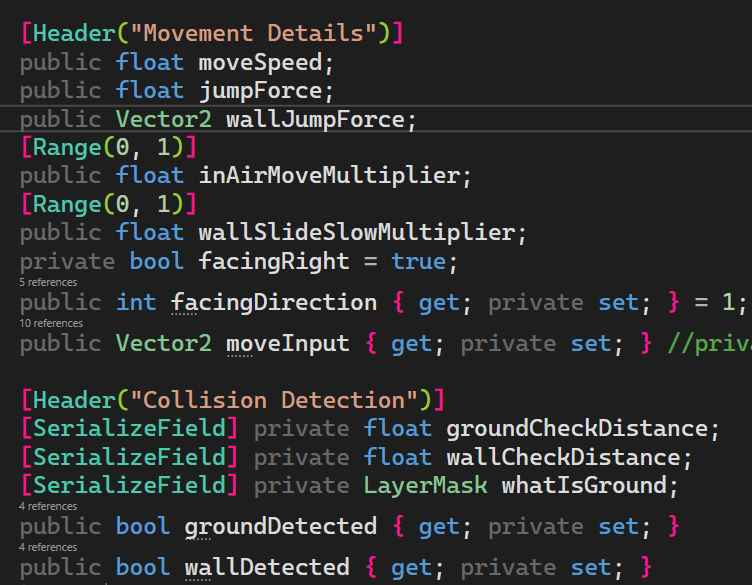This screenshot has width=752, height=585.
Task: Click 'private set' on the facingDirection line
Action: [x=564, y=303]
